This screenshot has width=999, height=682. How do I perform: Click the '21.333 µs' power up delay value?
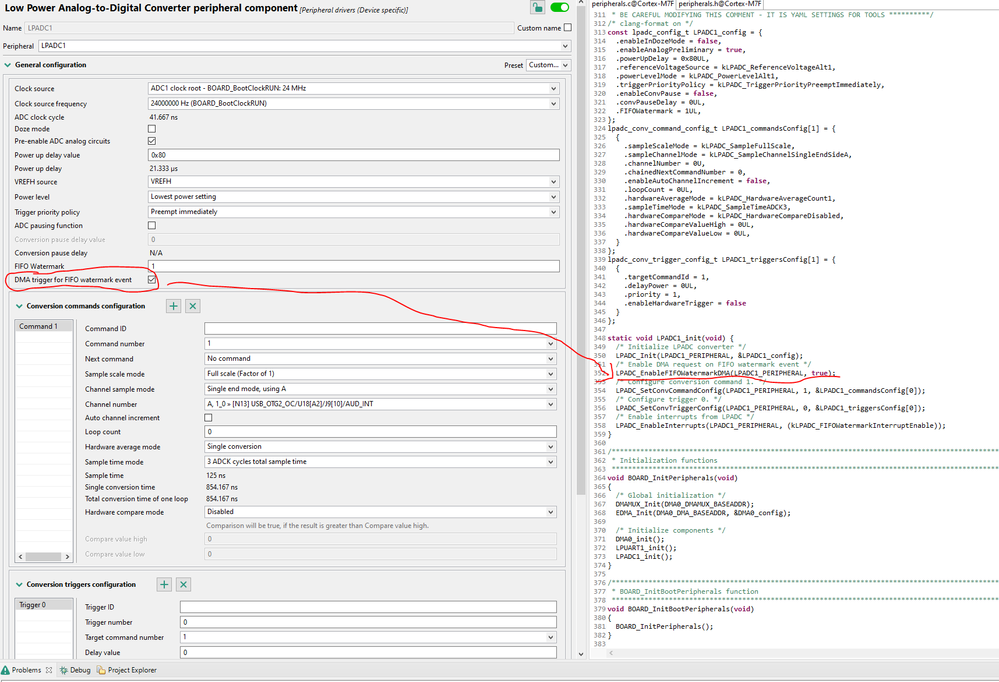[164, 169]
